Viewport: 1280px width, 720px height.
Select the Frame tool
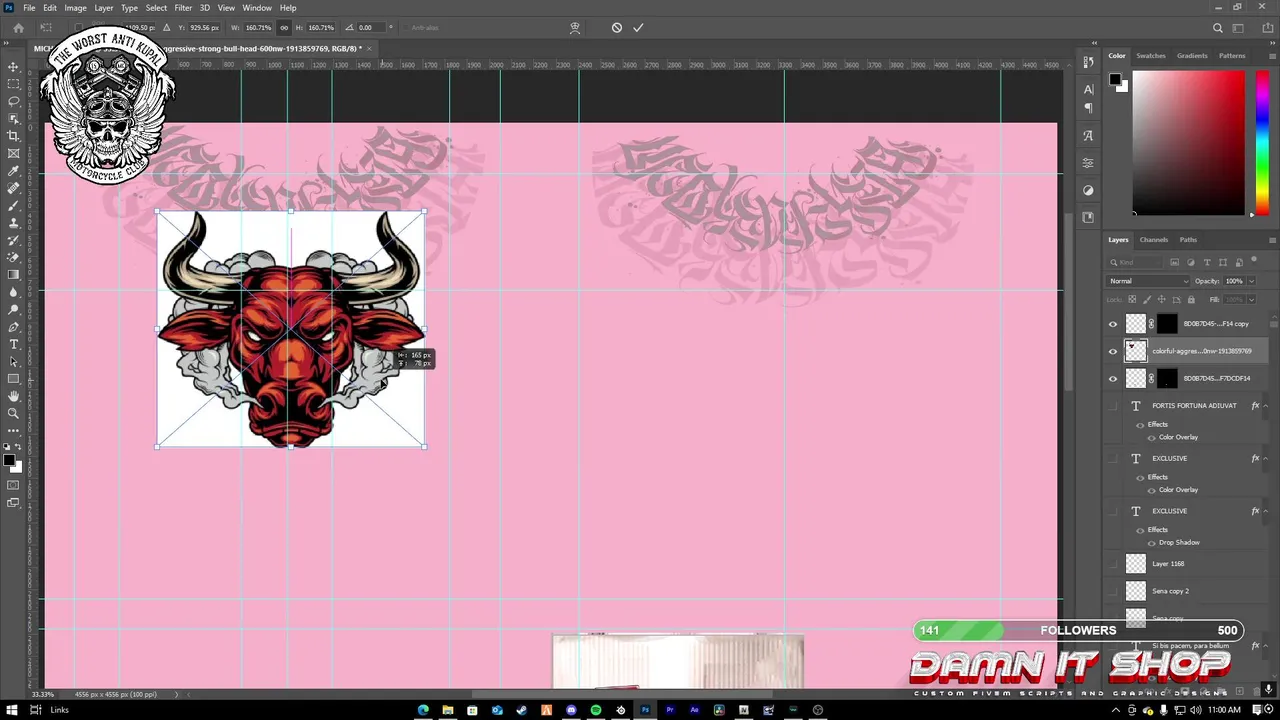tap(13, 153)
